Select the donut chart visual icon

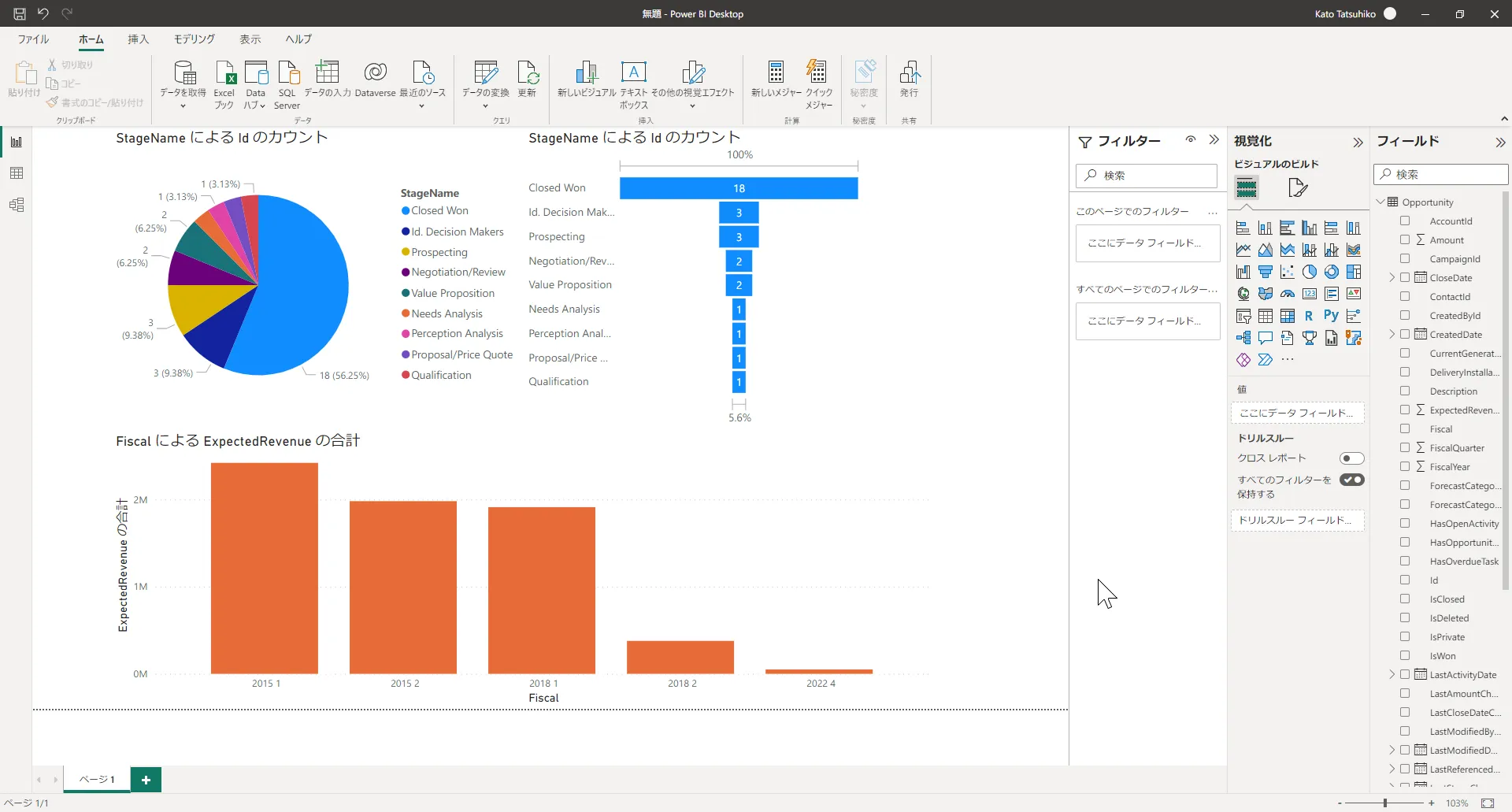[1332, 272]
